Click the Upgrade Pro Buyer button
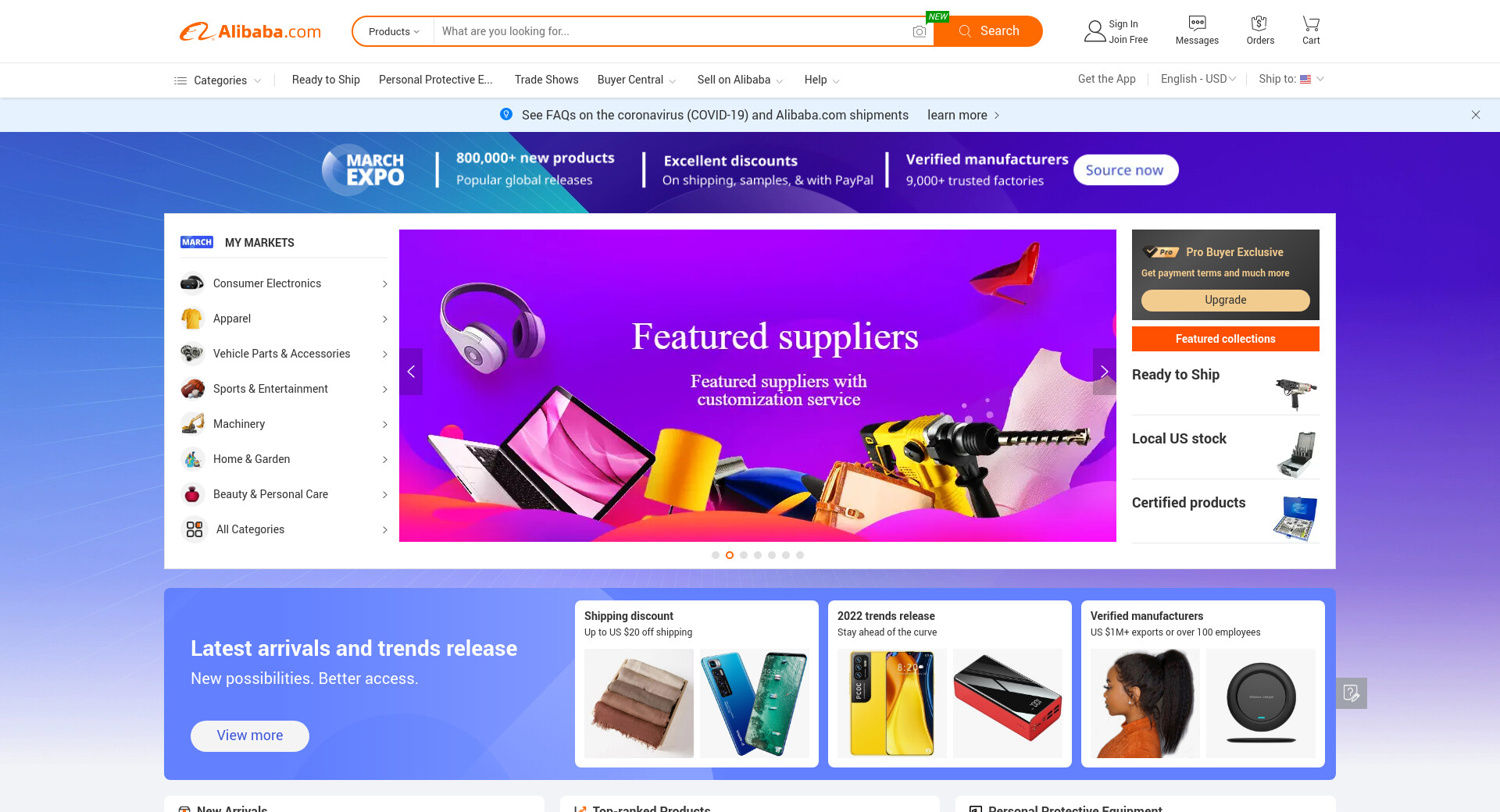The height and width of the screenshot is (812, 1500). click(x=1225, y=300)
